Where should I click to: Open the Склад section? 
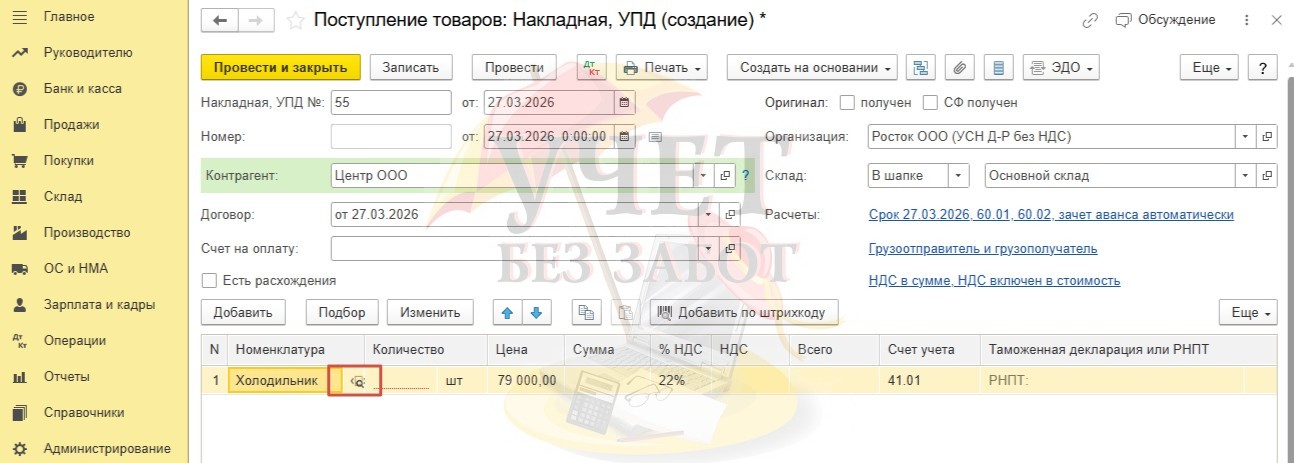point(62,196)
